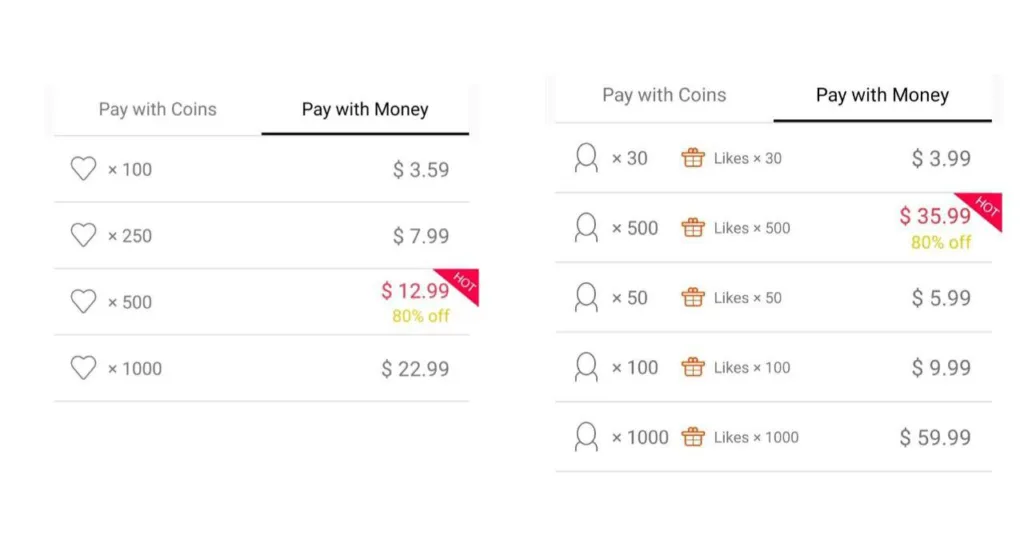This screenshot has width=1024, height=547.
Task: Click the follower icon for 100 followers
Action: (x=587, y=367)
